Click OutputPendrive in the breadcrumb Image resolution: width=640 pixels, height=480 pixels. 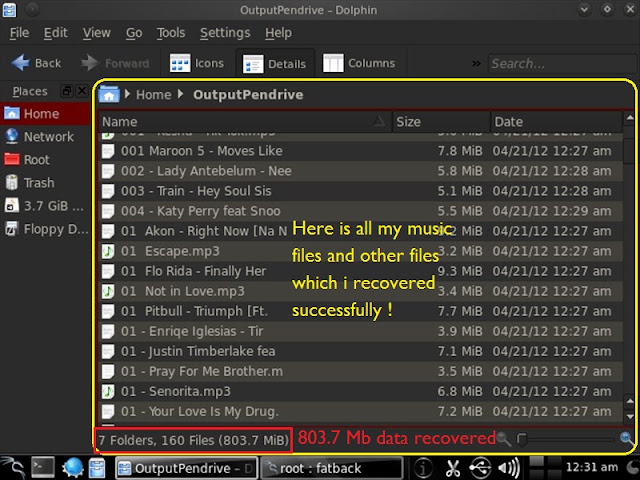tap(248, 95)
